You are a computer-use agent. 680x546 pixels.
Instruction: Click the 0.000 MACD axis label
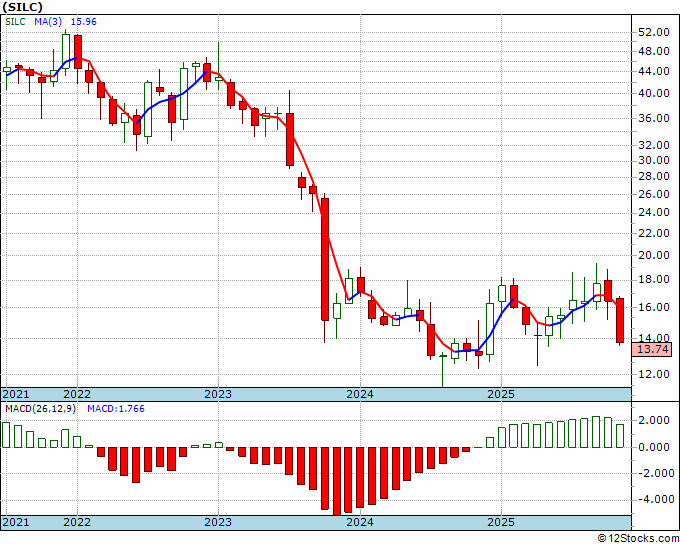point(656,447)
